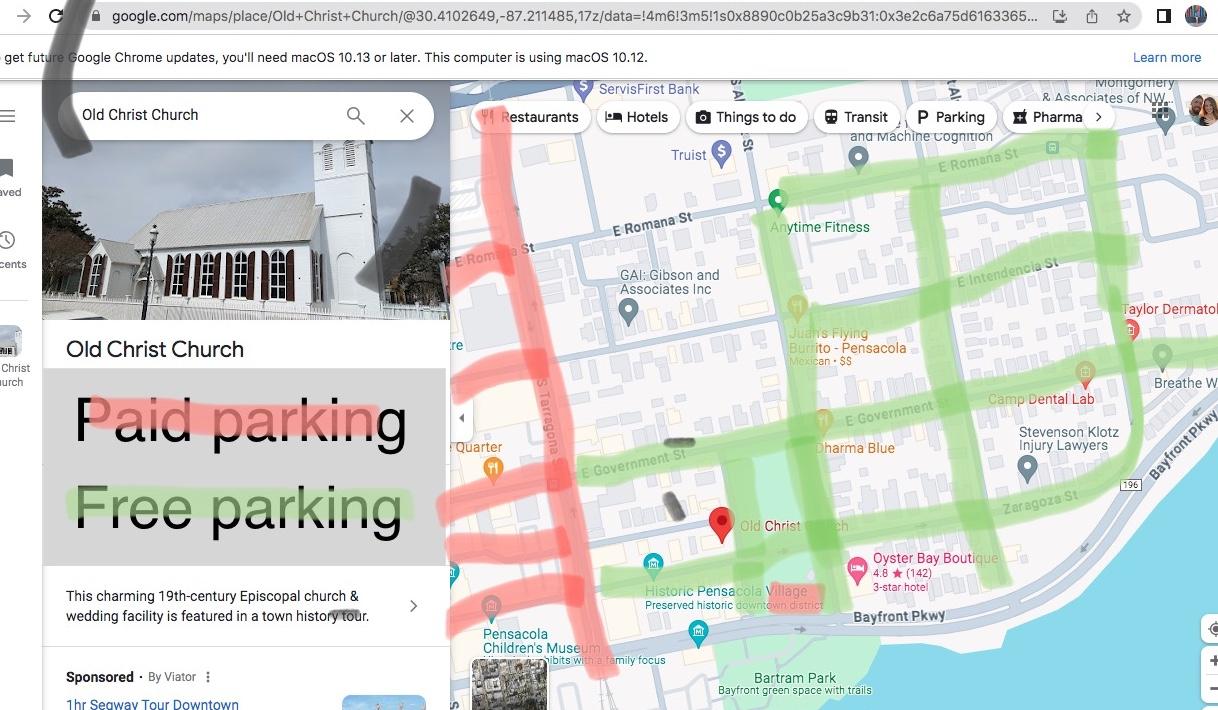Filter map by Things to do
Viewport: 1218px width, 710px height.
pos(746,117)
